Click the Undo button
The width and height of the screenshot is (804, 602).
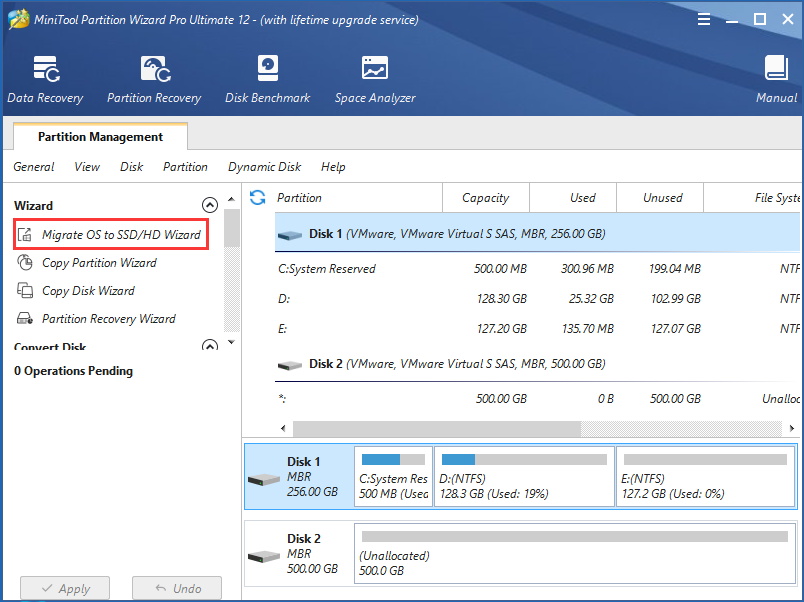tap(177, 588)
